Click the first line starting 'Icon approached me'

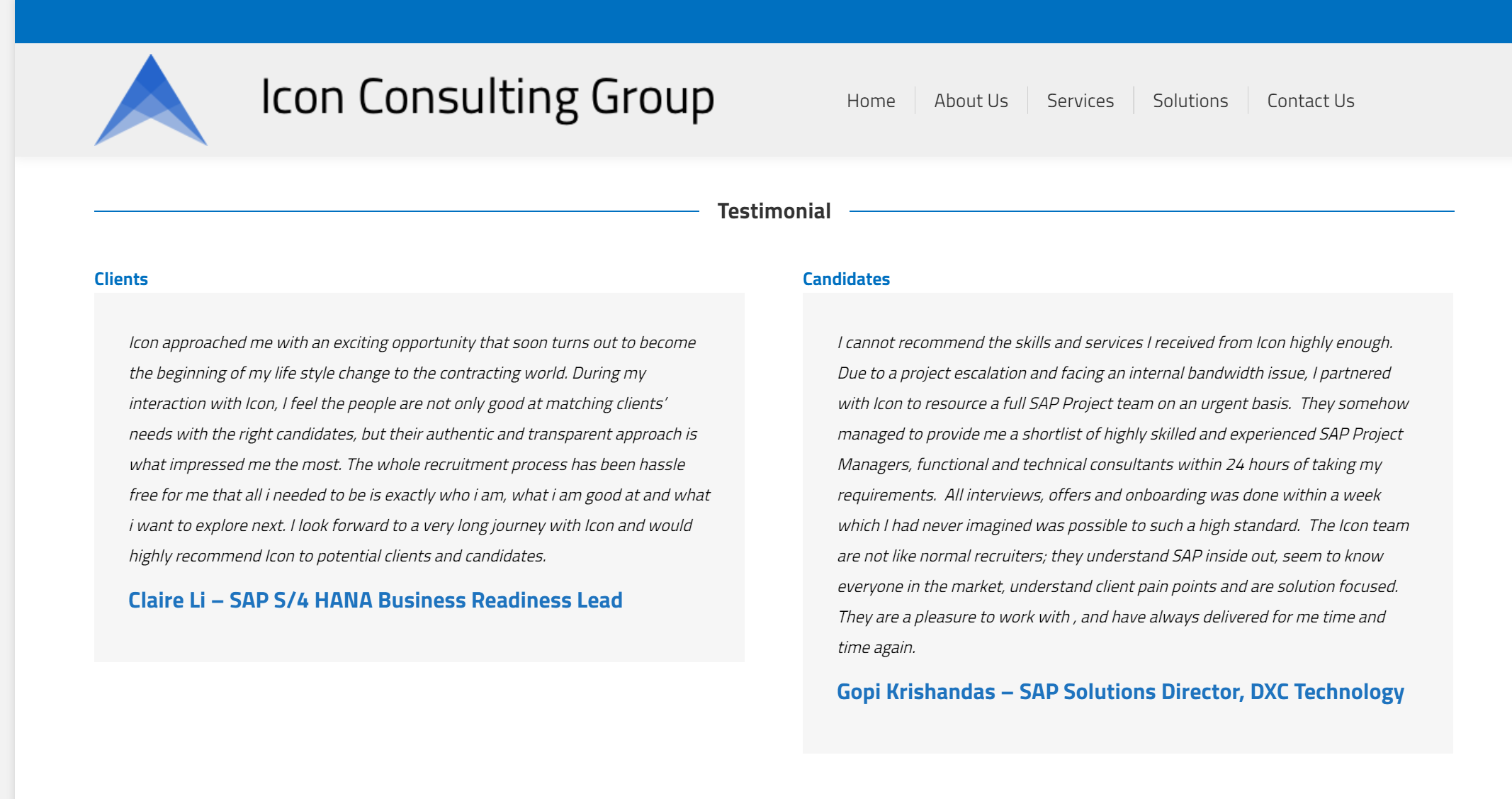412,342
